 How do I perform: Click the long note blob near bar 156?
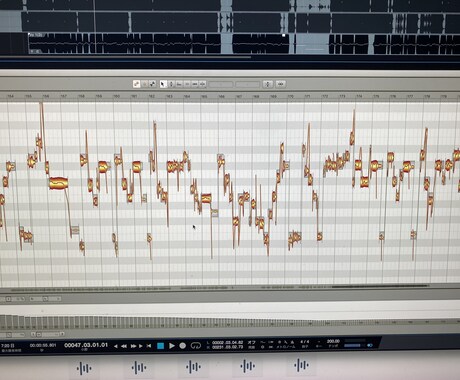coord(59,183)
